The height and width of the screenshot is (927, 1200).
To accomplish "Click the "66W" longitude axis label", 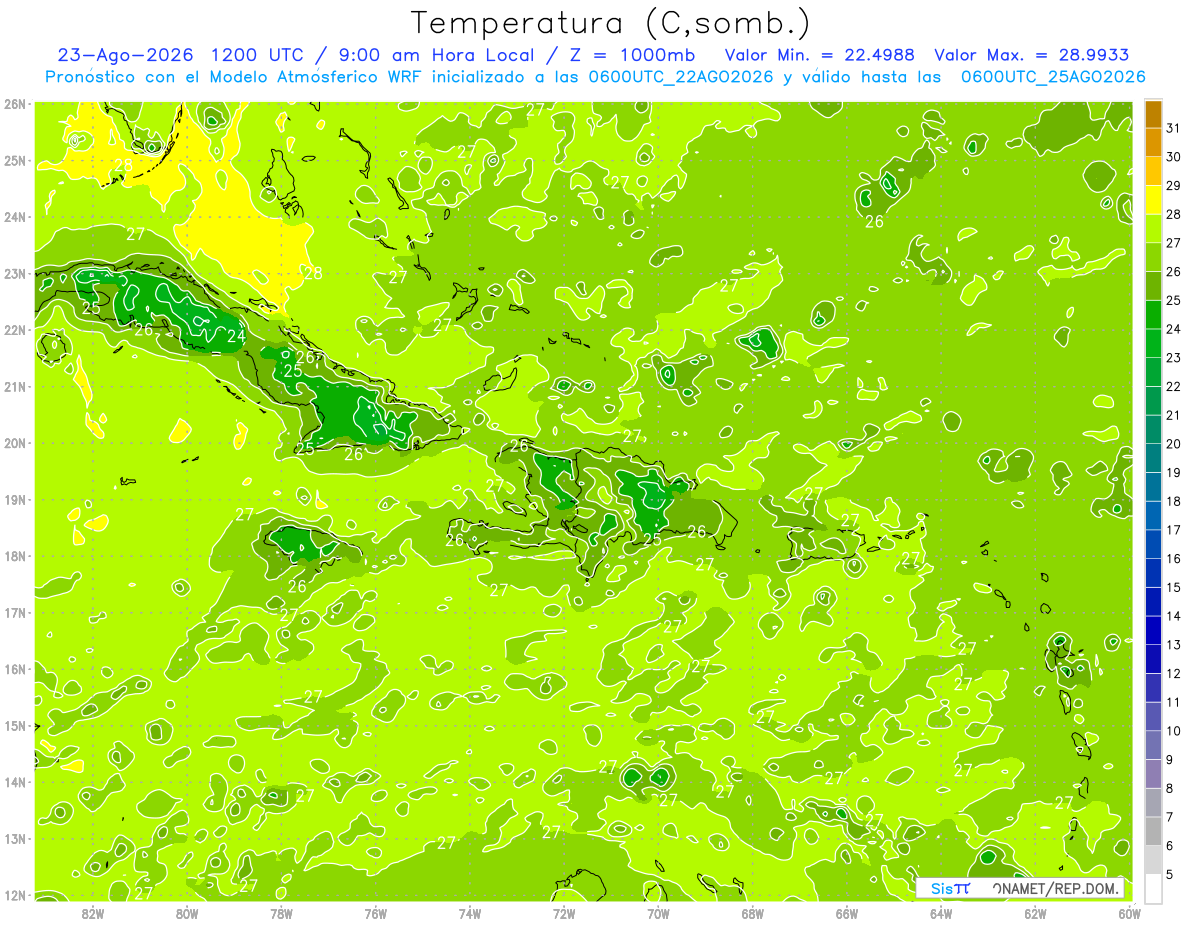I will click(x=846, y=913).
